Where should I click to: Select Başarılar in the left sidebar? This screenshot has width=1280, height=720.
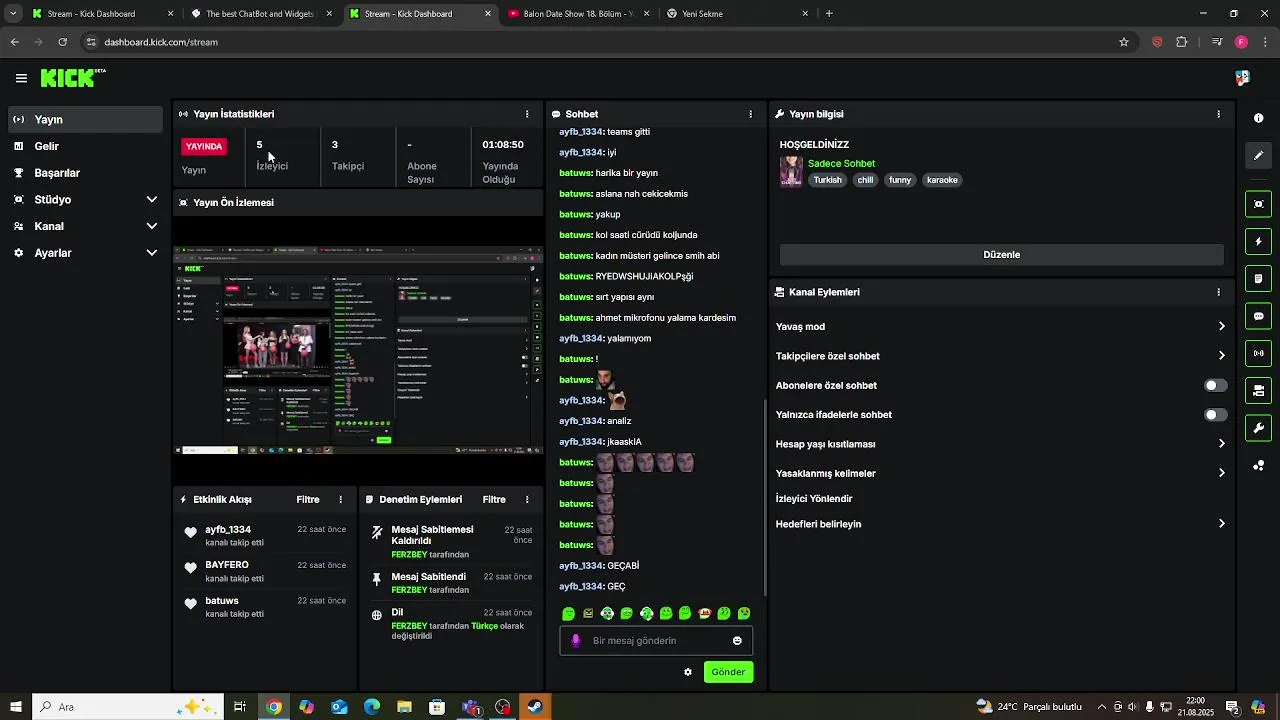(85, 172)
